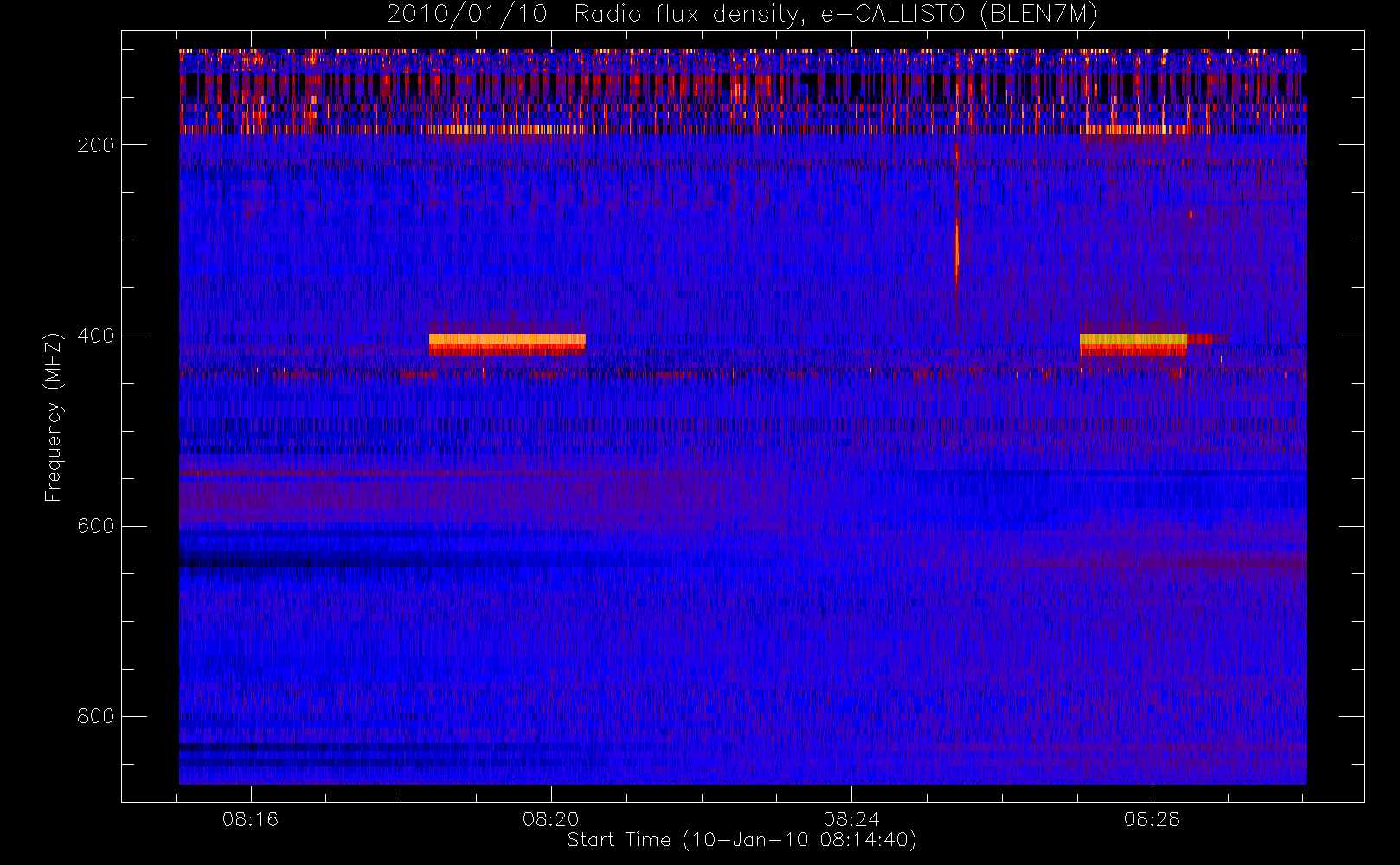Select the 600 frequency axis label
Image resolution: width=1400 pixels, height=865 pixels.
[x=95, y=526]
